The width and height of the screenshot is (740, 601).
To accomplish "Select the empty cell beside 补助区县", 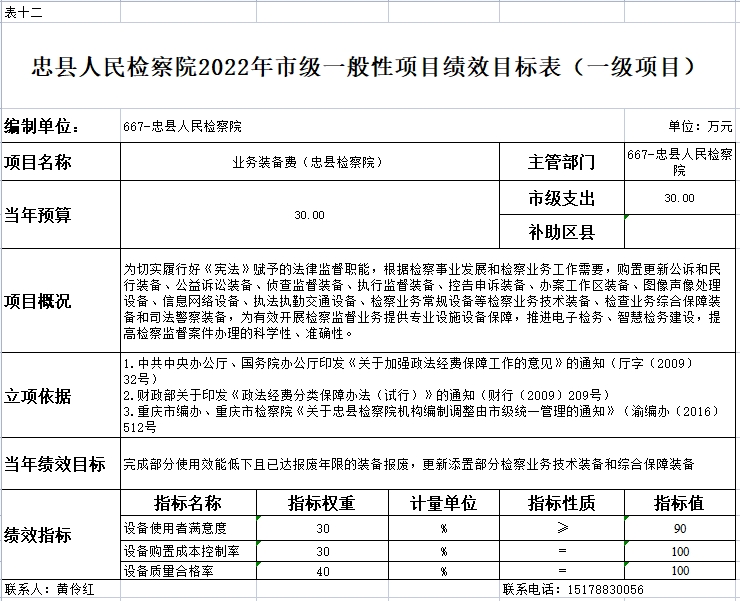I will 680,232.
